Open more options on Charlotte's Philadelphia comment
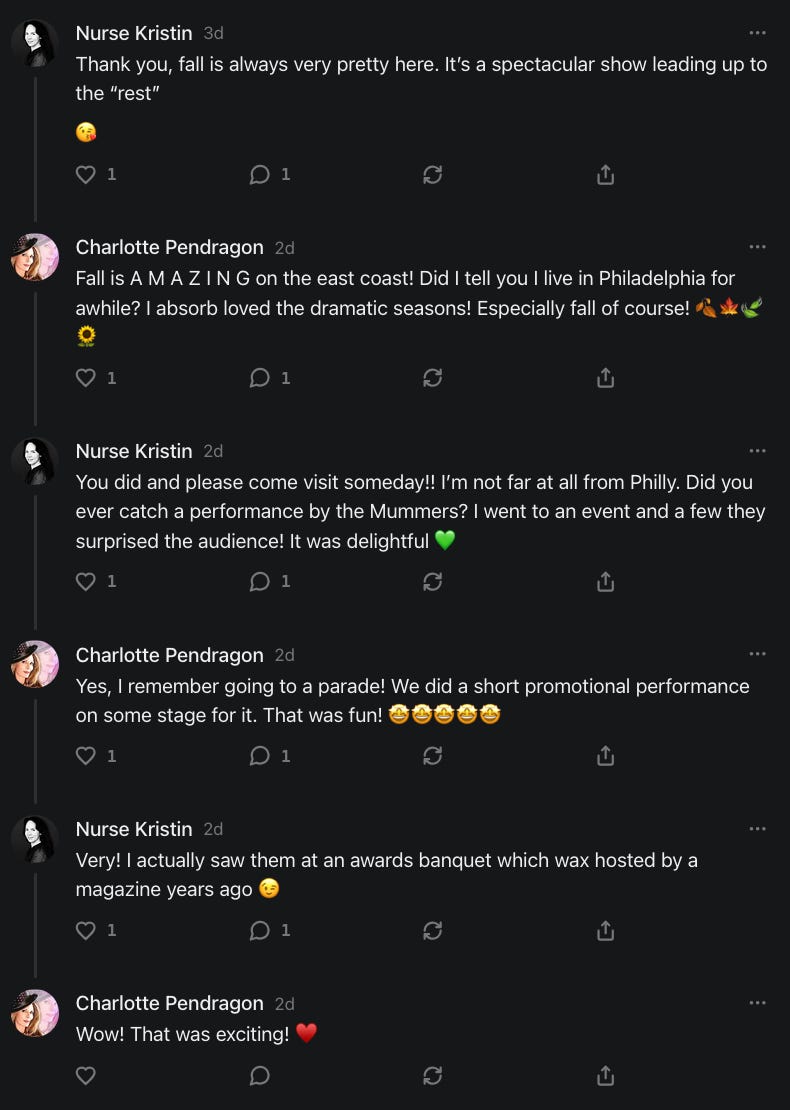790x1110 pixels. [x=757, y=247]
